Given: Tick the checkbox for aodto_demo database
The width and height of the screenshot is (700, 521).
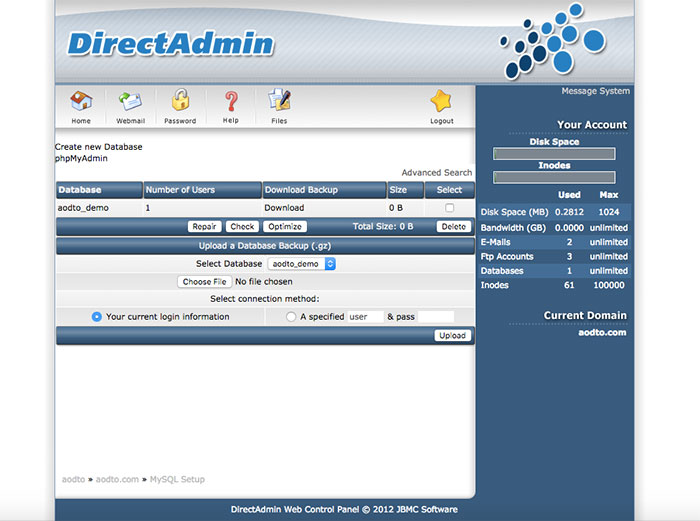Looking at the screenshot, I should 450,208.
